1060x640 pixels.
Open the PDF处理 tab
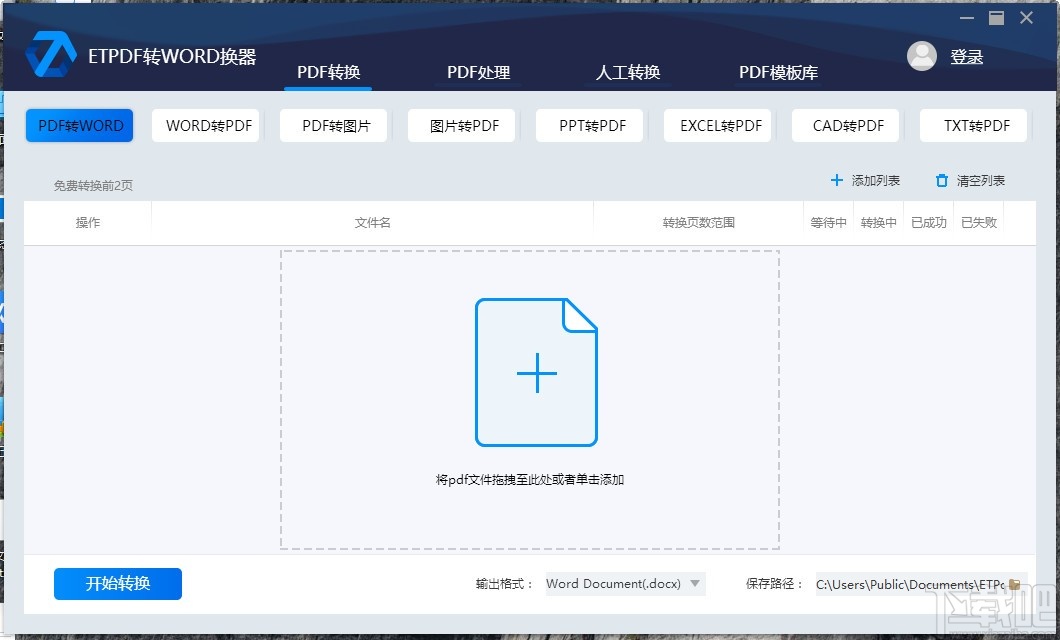click(479, 72)
